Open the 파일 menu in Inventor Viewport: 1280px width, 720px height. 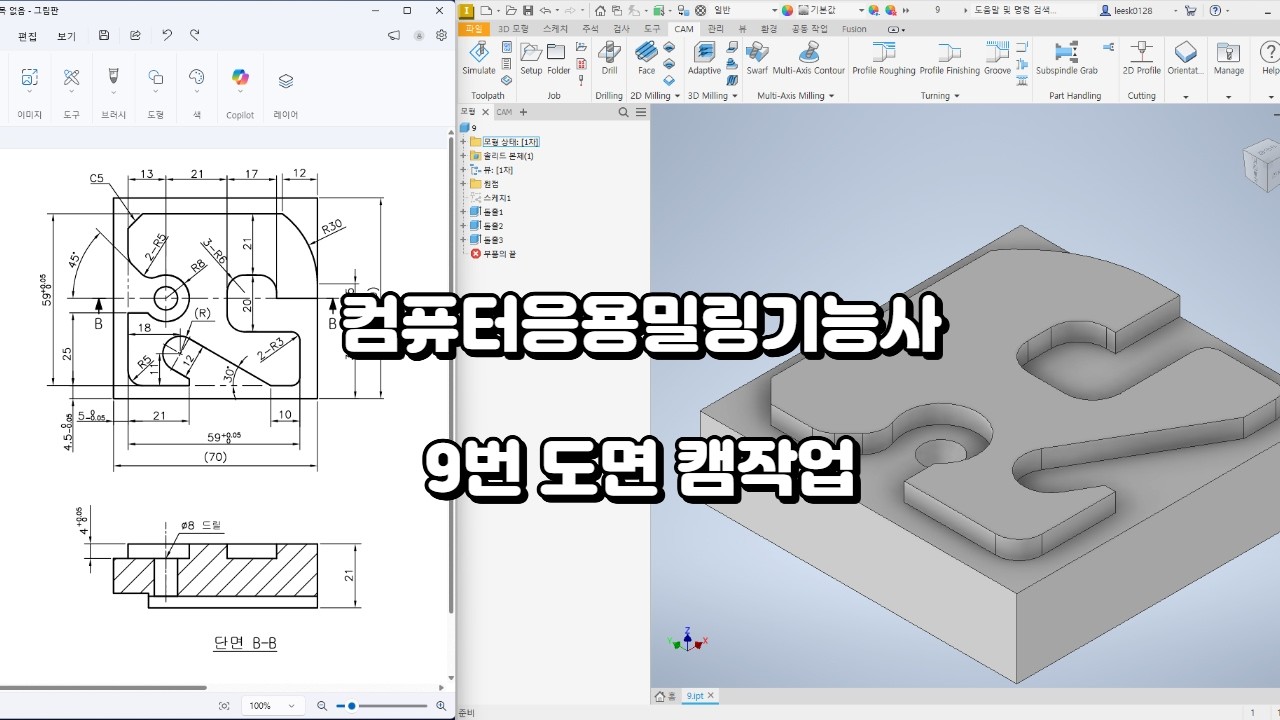coord(474,29)
